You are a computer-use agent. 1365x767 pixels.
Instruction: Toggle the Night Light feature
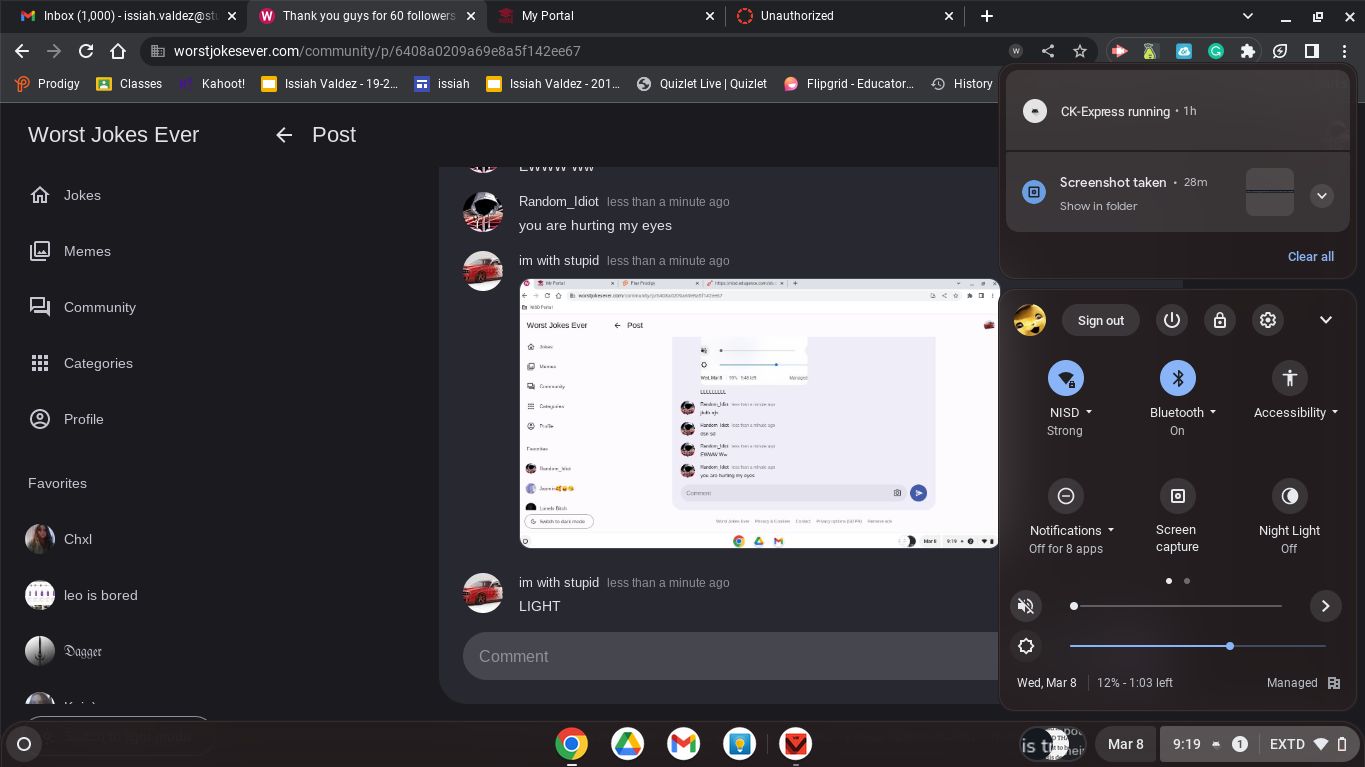pyautogui.click(x=1289, y=496)
